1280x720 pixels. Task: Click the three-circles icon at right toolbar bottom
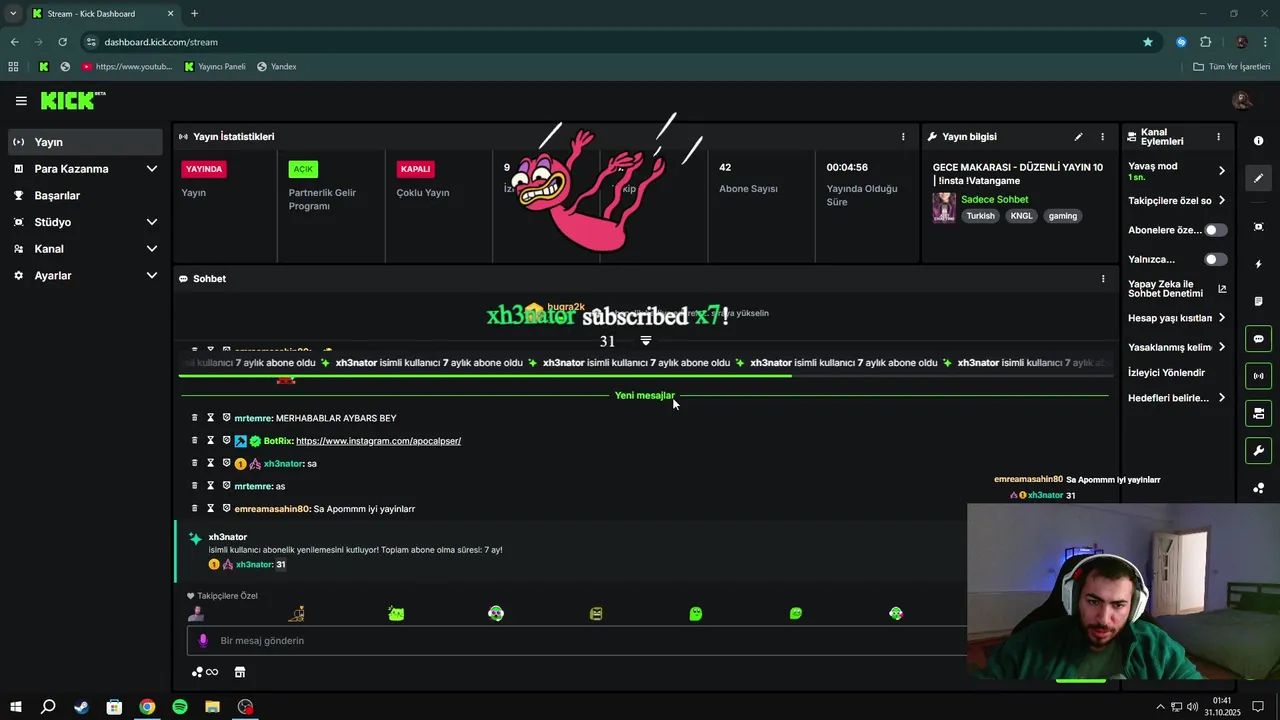click(1258, 488)
